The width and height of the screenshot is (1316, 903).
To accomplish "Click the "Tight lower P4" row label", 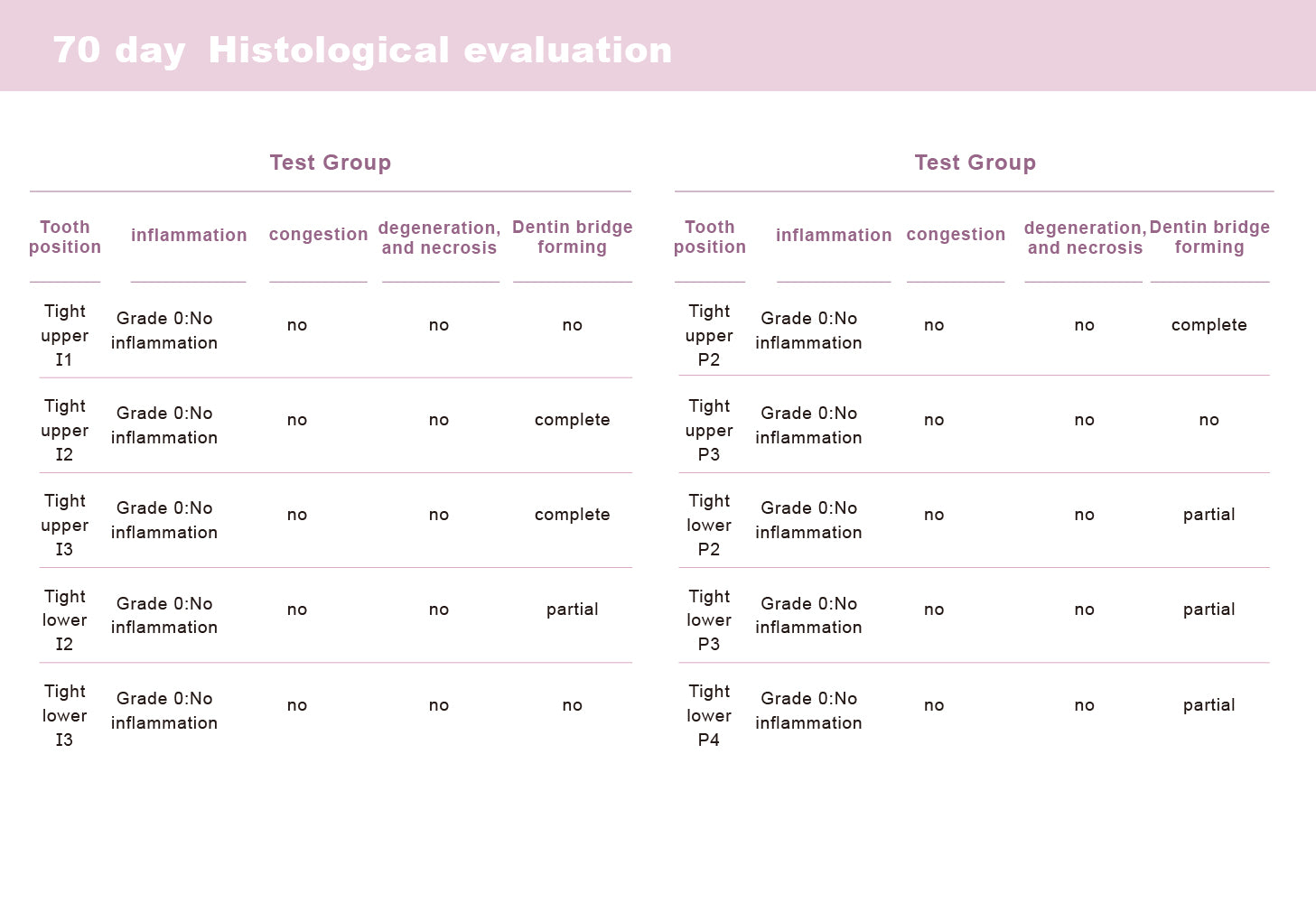I will click(x=709, y=715).
